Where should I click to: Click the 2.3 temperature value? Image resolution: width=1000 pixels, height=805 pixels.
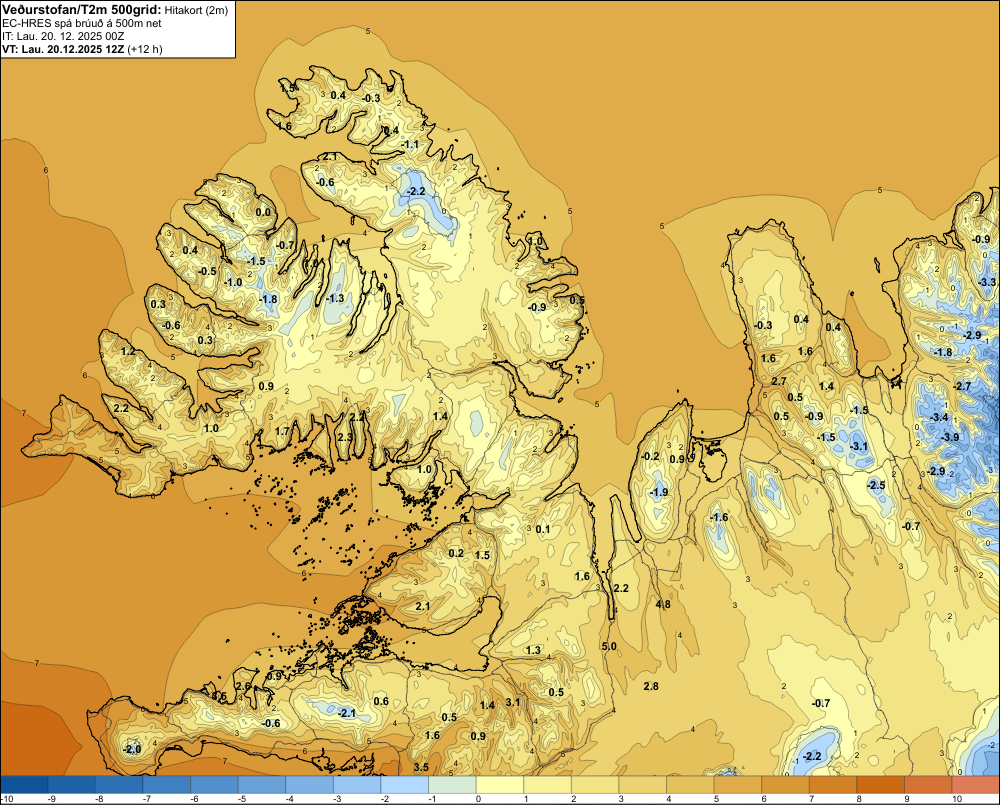pos(344,437)
